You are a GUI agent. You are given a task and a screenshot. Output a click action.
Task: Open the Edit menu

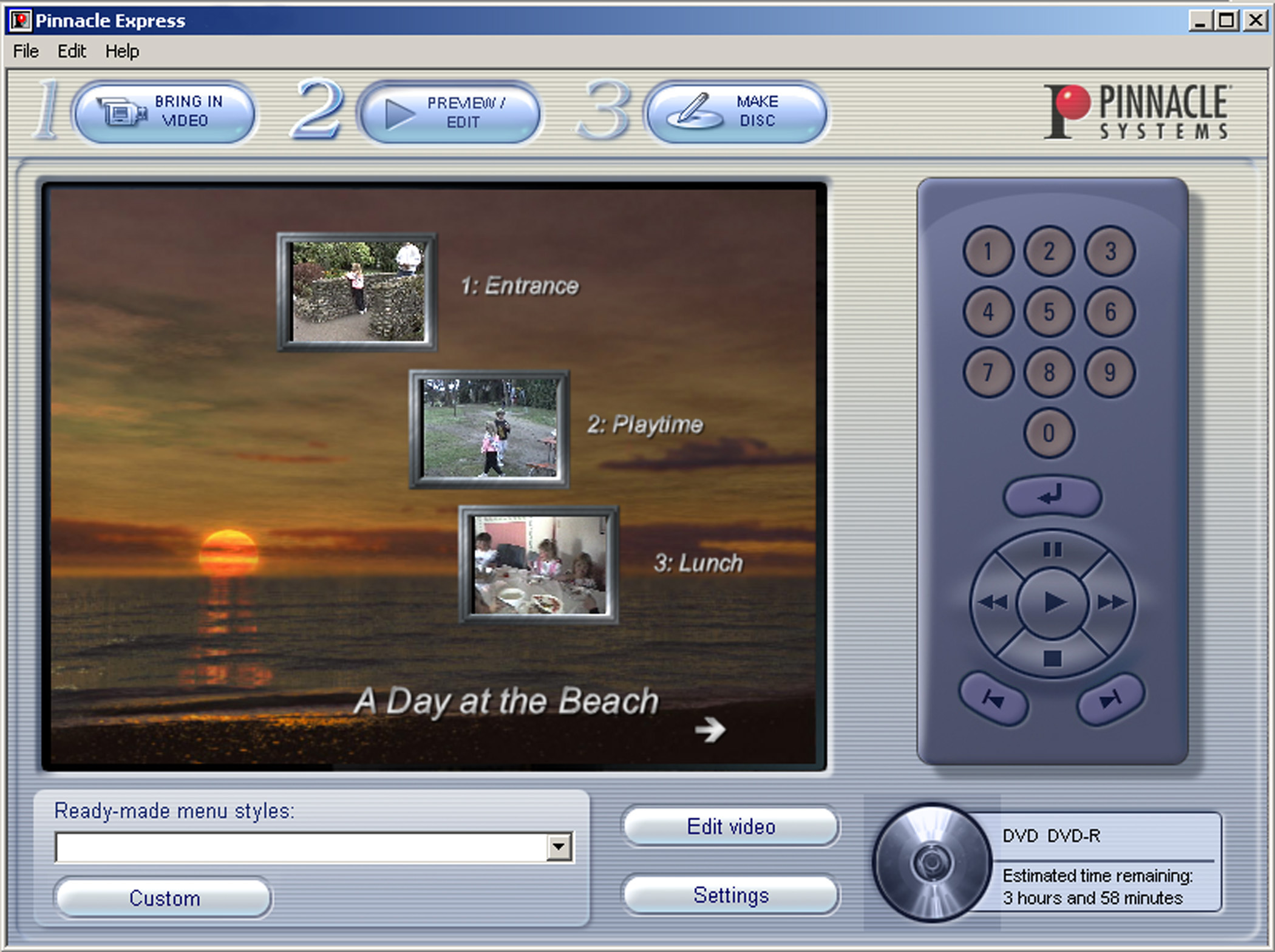coord(72,51)
